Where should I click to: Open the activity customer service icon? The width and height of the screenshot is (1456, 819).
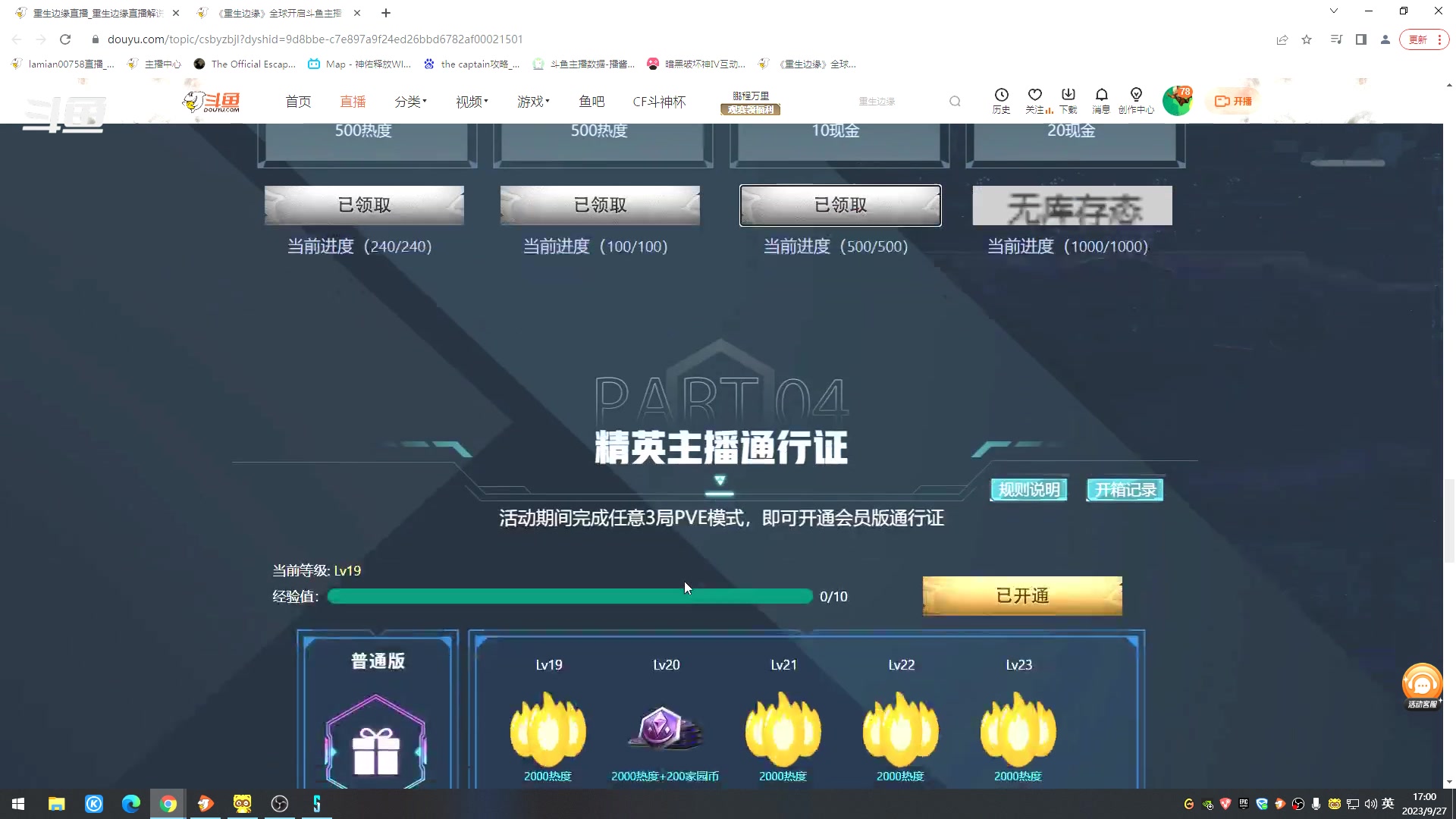coord(1422,686)
